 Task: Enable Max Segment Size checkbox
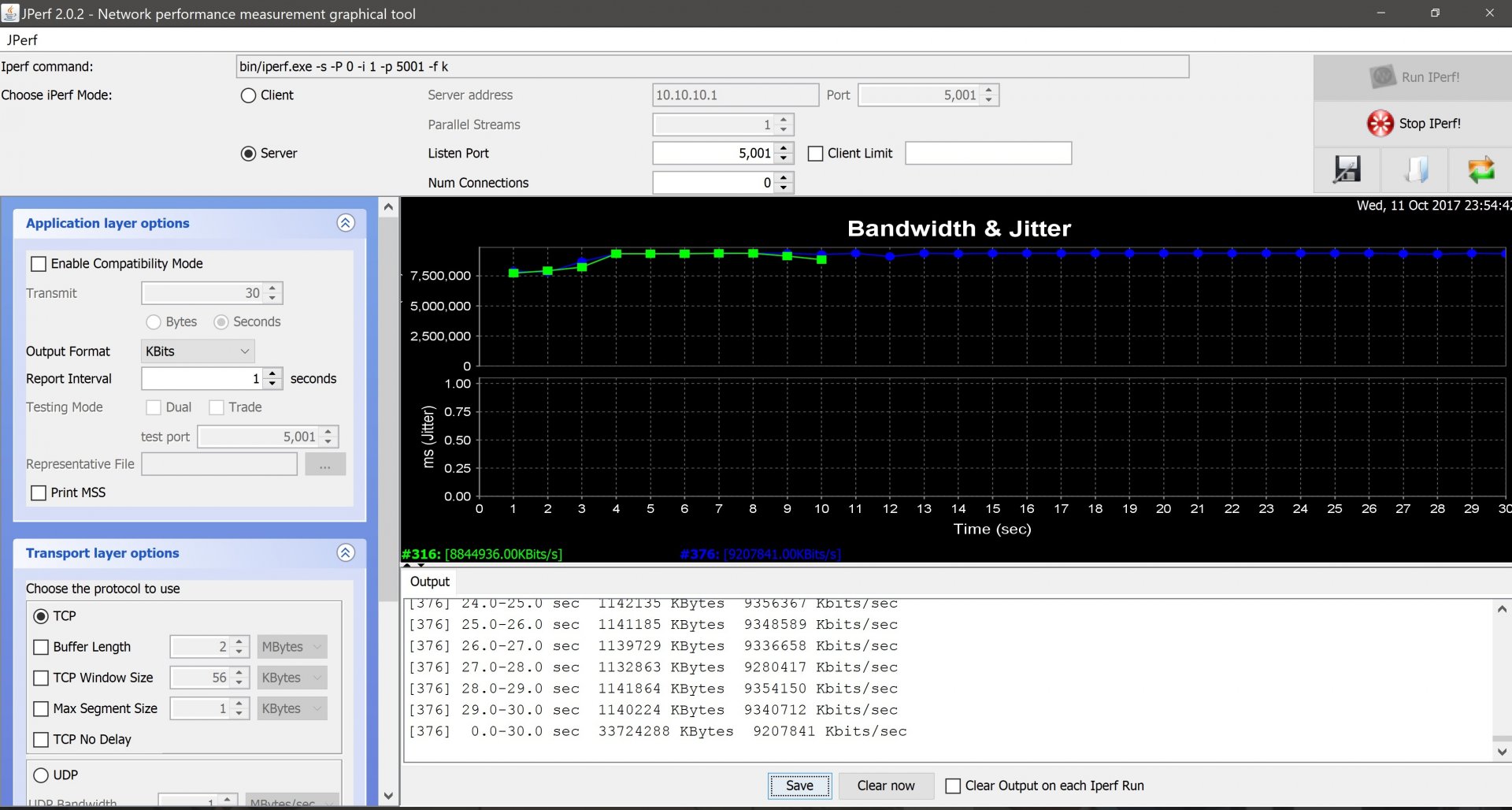click(41, 709)
